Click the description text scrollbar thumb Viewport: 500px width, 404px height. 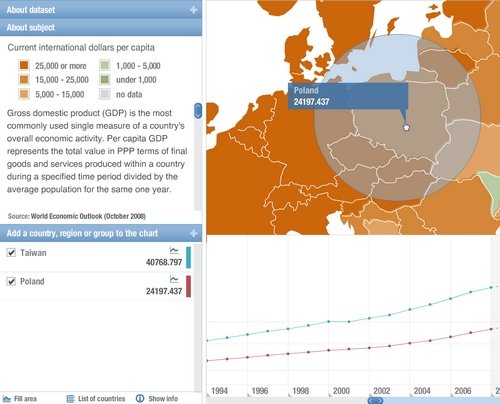[198, 111]
